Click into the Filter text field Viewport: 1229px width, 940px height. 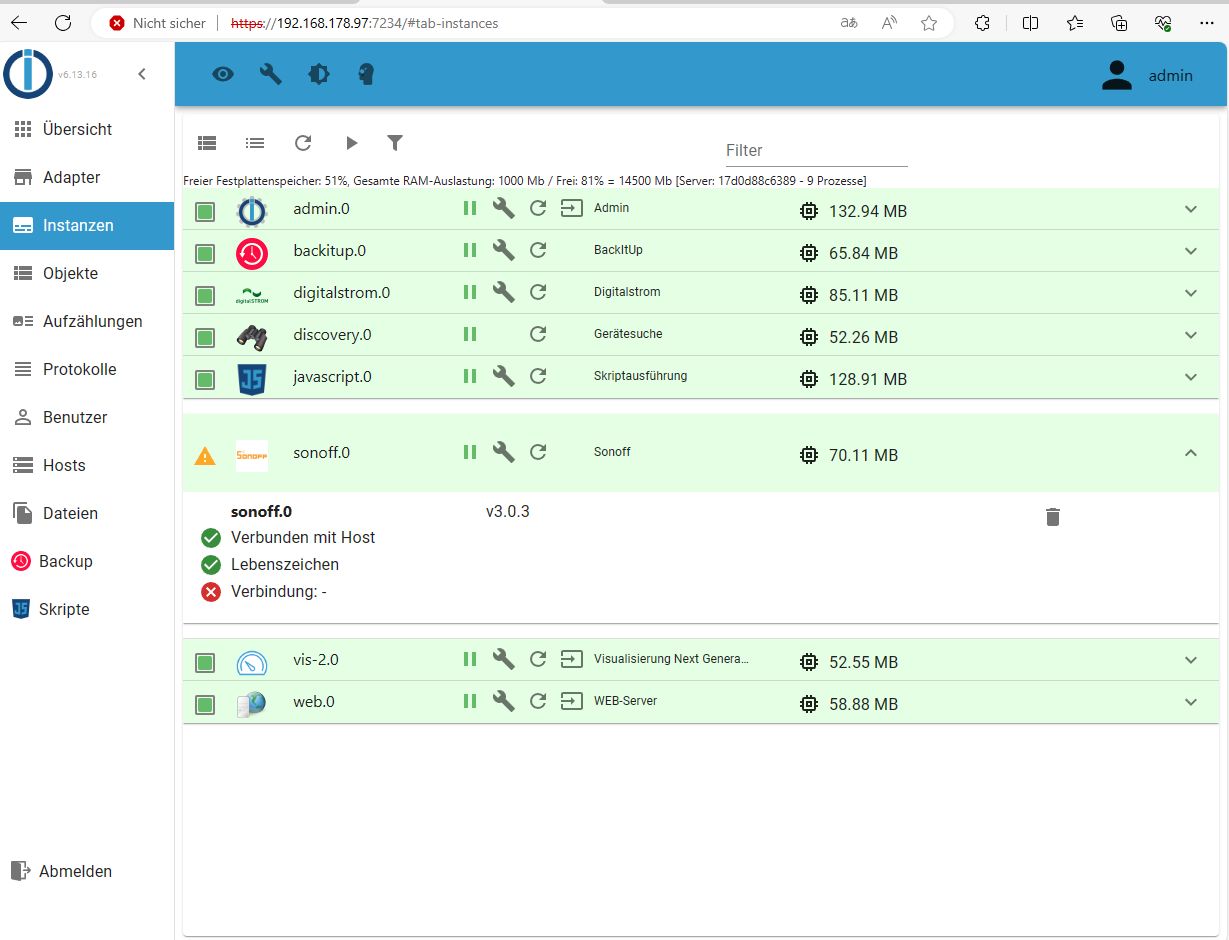tap(815, 151)
